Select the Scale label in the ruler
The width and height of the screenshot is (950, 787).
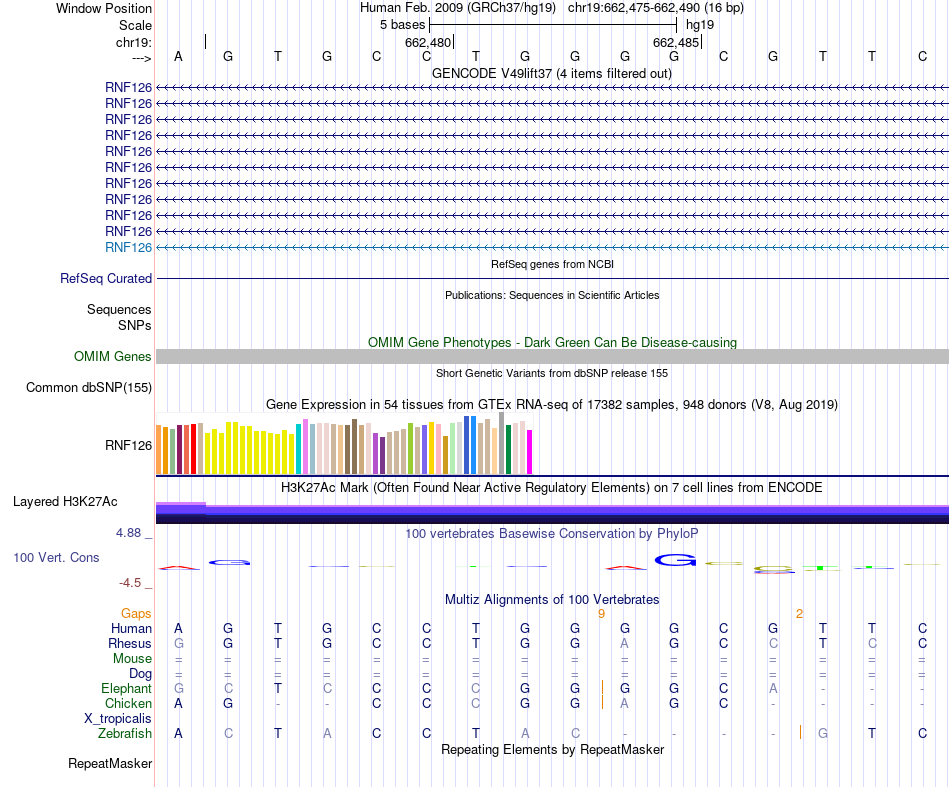(x=135, y=25)
